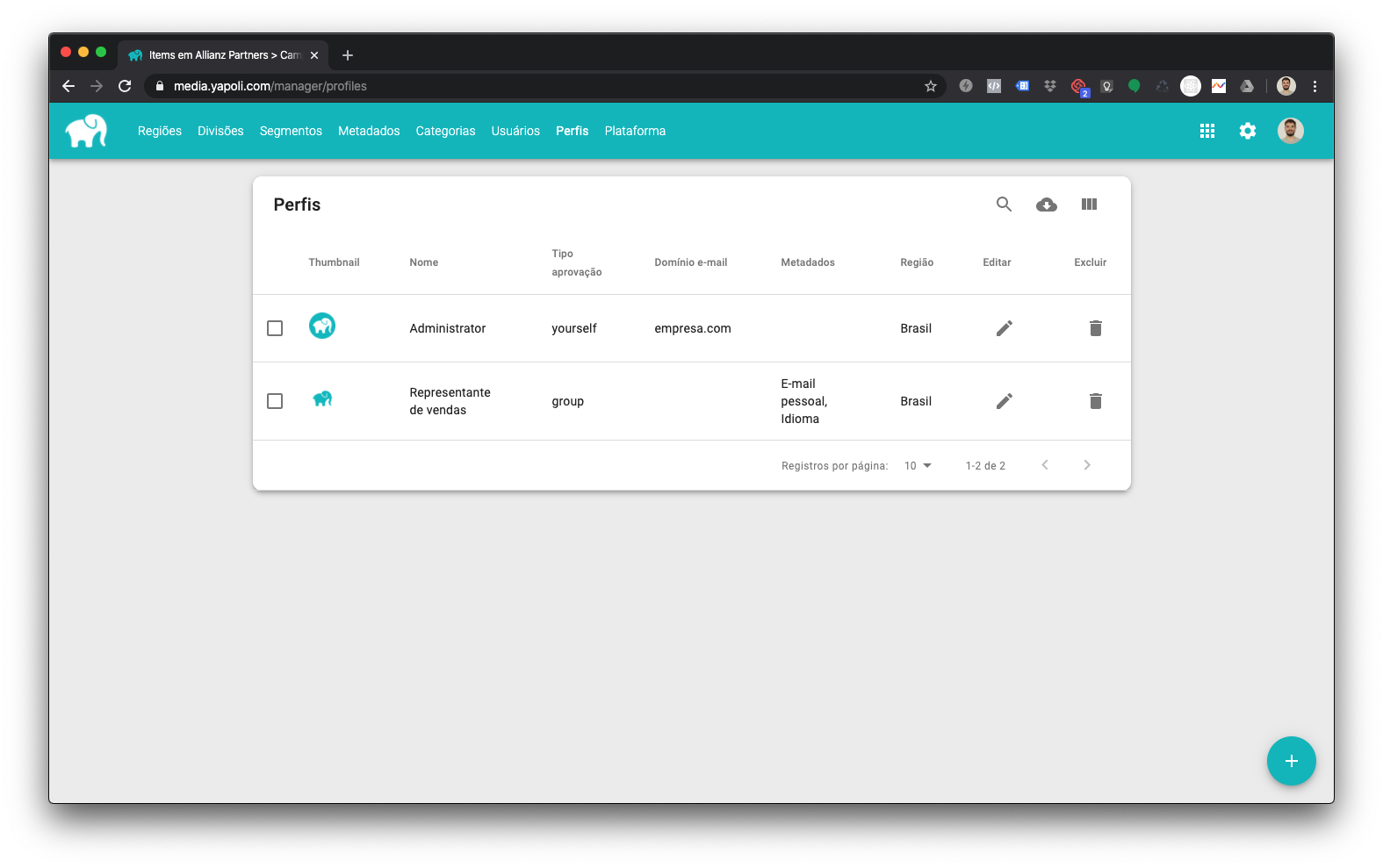Click the Região column header
Image resolution: width=1383 pixels, height=868 pixels.
917,262
